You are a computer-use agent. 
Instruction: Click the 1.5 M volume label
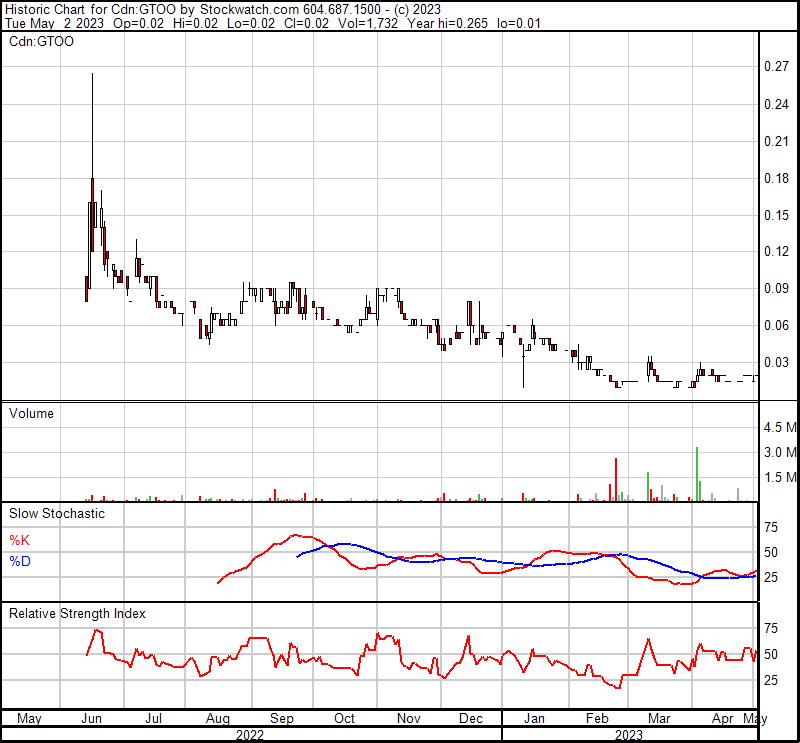pos(780,478)
